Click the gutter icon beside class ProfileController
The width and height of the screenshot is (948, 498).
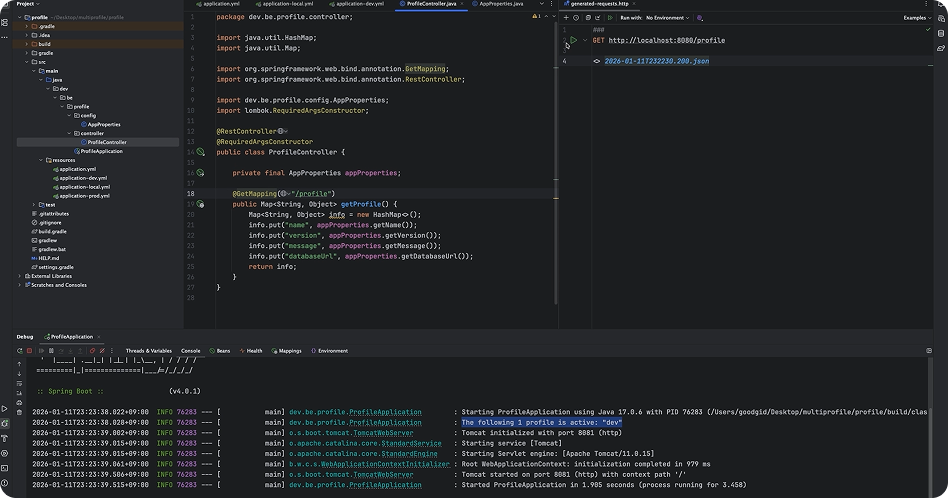(200, 152)
